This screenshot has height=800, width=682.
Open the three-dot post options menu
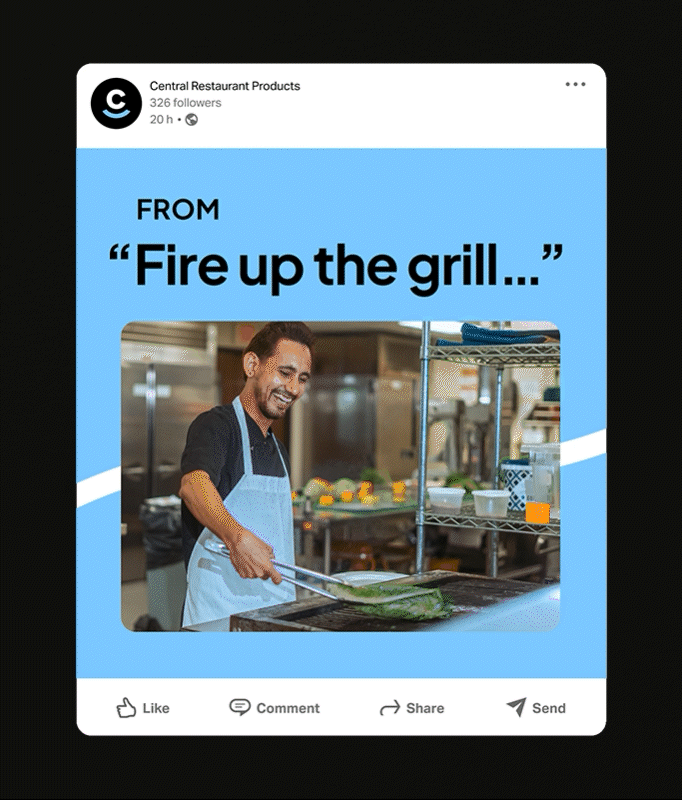(x=575, y=84)
